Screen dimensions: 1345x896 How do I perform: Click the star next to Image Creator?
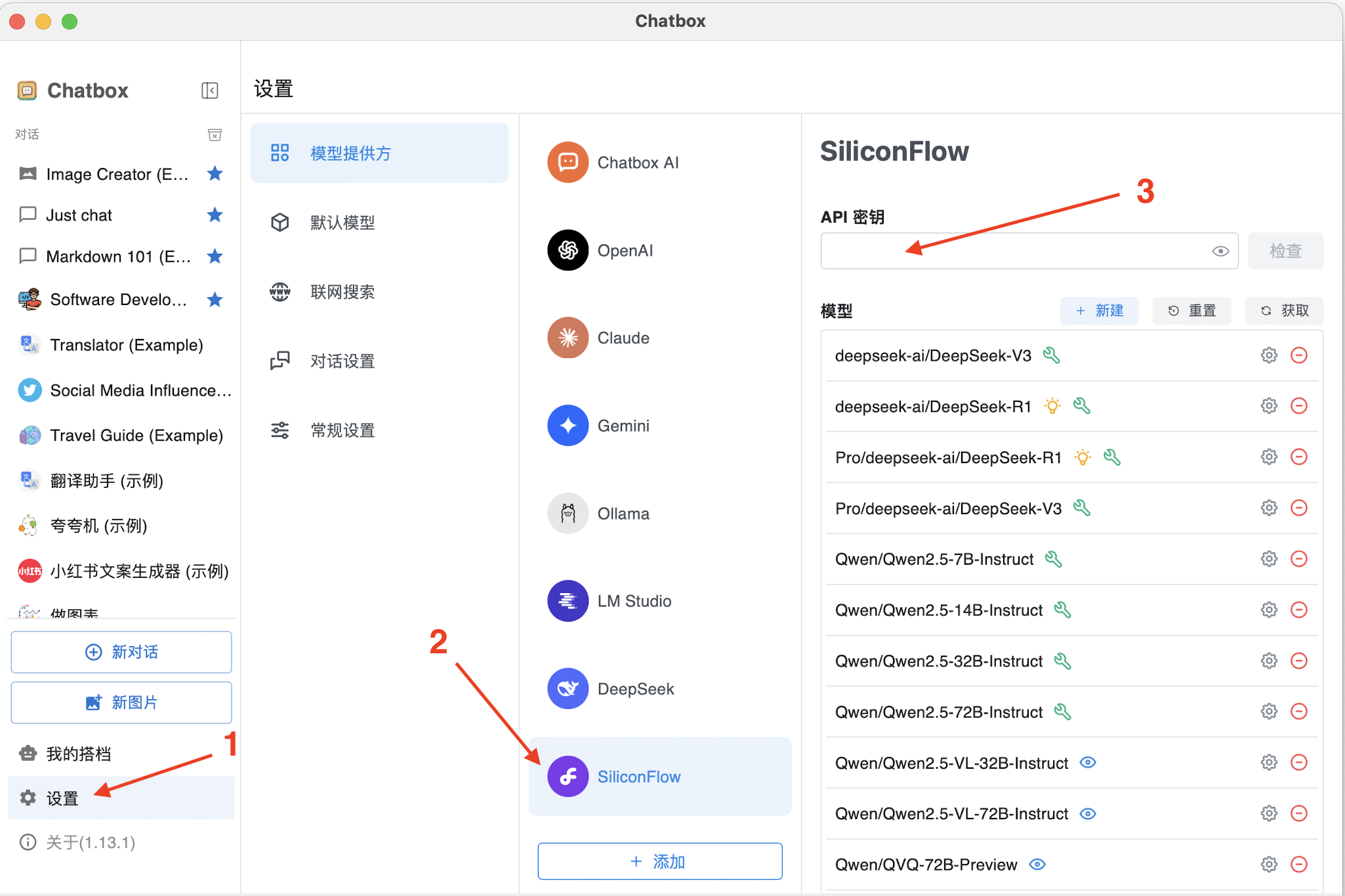[x=215, y=174]
